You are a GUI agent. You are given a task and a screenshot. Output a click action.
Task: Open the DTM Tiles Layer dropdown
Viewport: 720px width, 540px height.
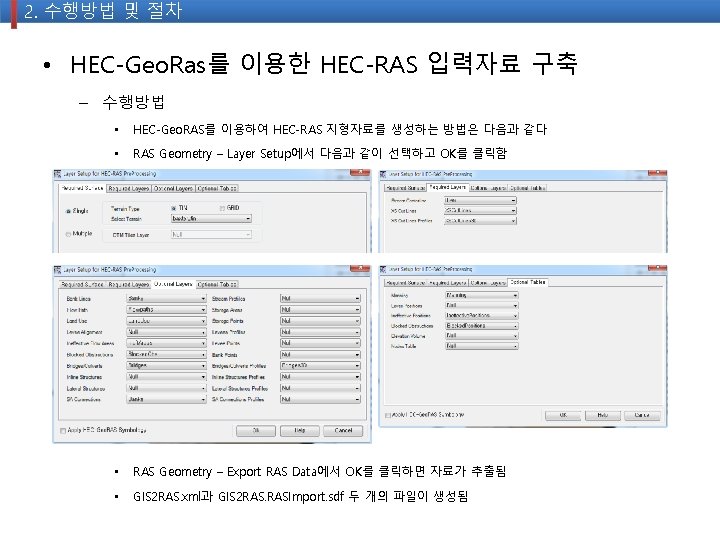click(211, 235)
